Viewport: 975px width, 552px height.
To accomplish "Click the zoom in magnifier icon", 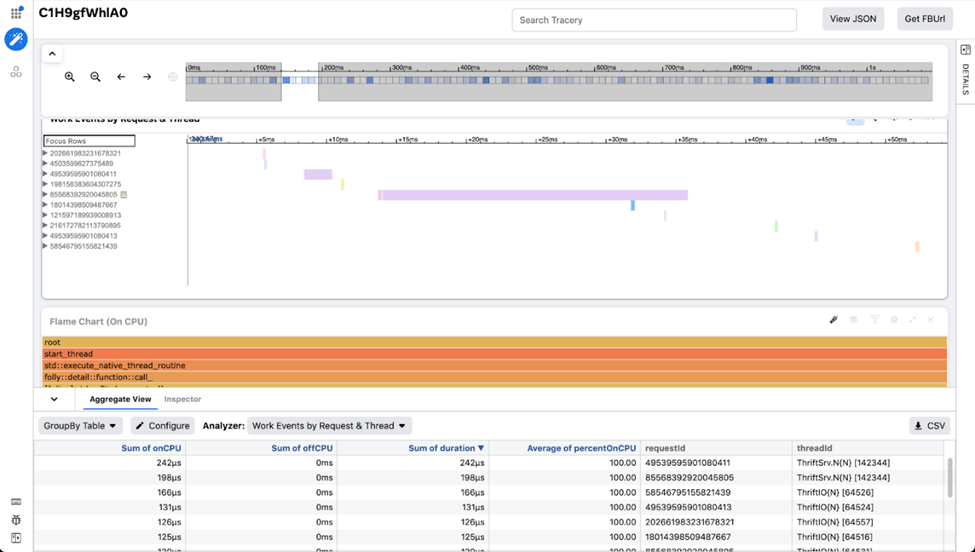I will [70, 77].
